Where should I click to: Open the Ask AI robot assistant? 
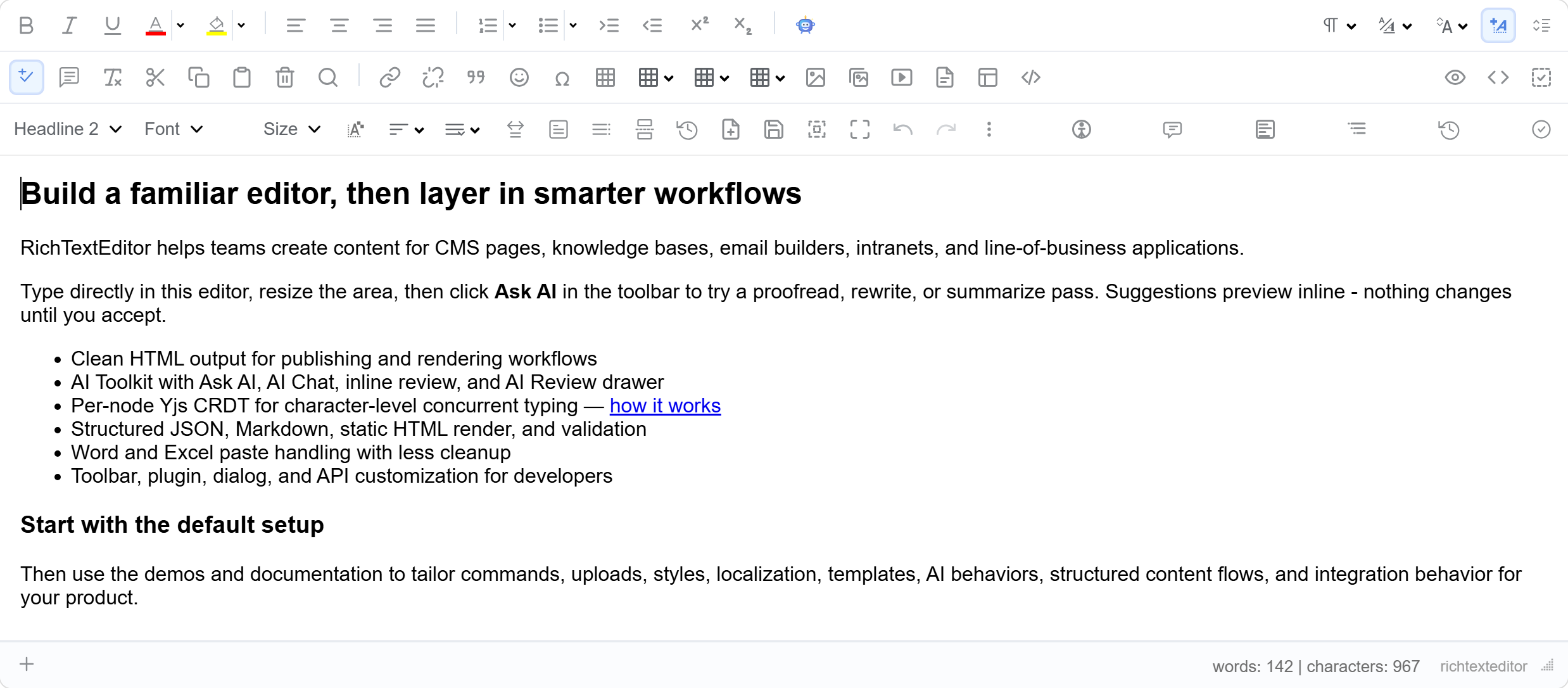805,25
